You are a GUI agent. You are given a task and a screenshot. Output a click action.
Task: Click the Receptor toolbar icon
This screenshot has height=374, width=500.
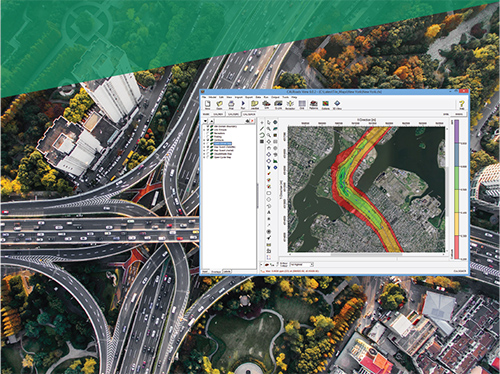pos(290,104)
